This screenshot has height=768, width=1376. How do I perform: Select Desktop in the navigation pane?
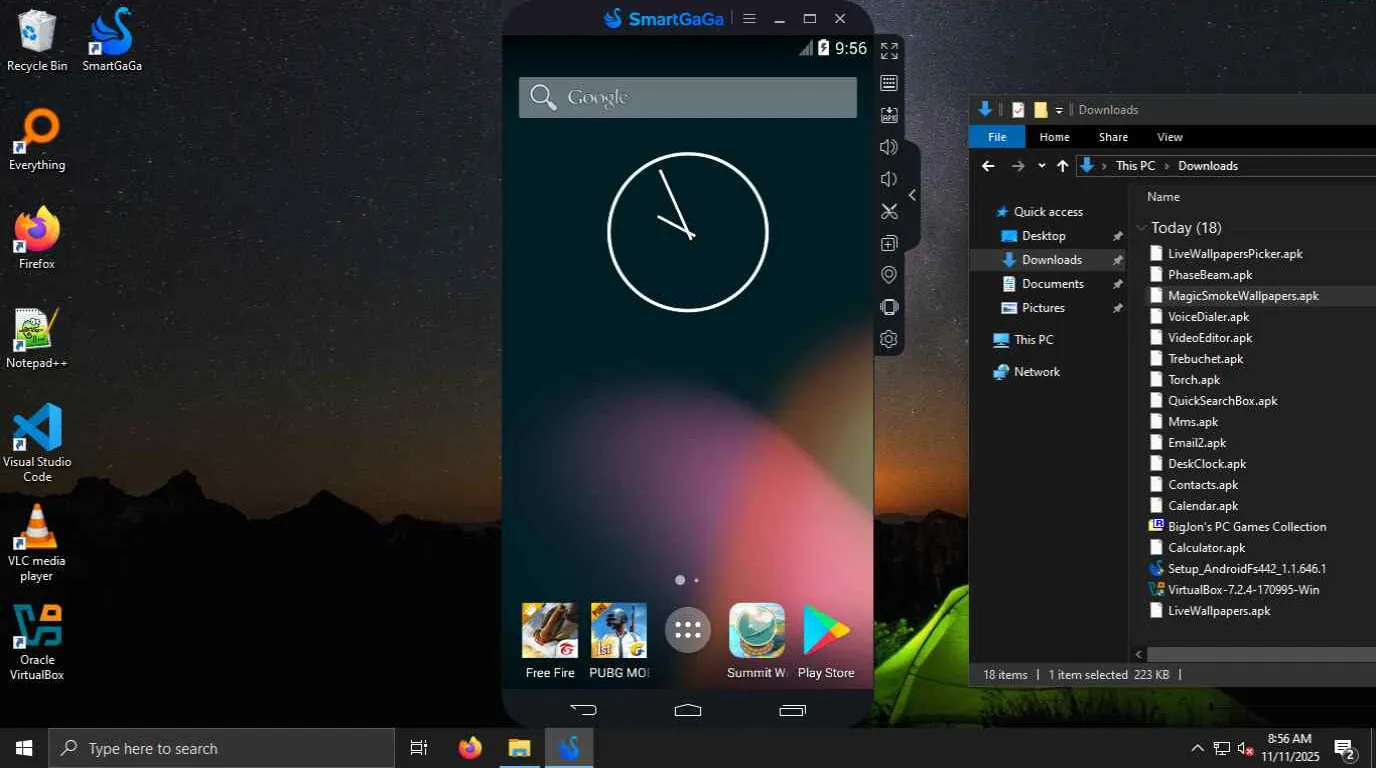[x=1043, y=236]
